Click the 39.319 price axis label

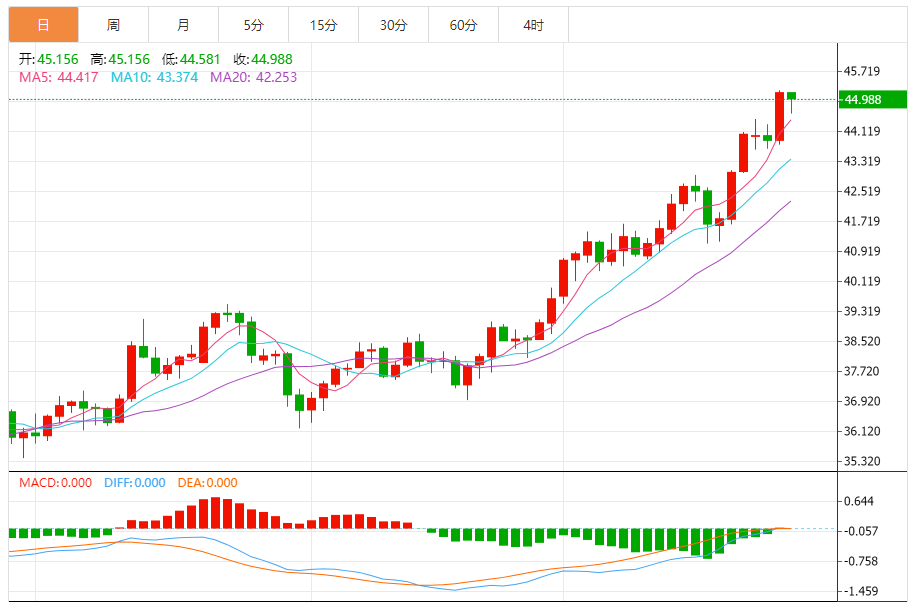(x=862, y=311)
